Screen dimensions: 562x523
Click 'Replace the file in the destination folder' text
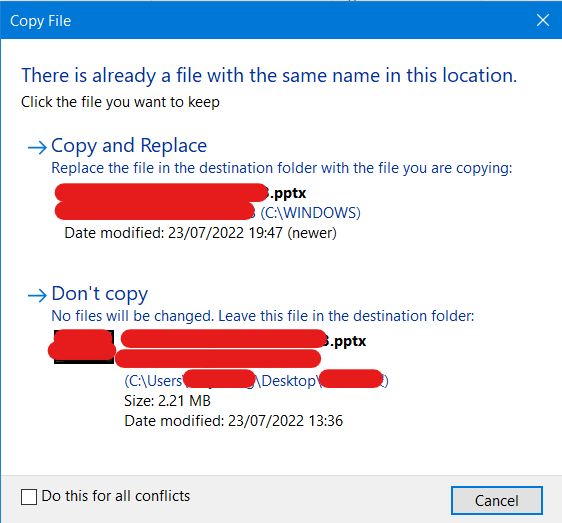coord(282,168)
